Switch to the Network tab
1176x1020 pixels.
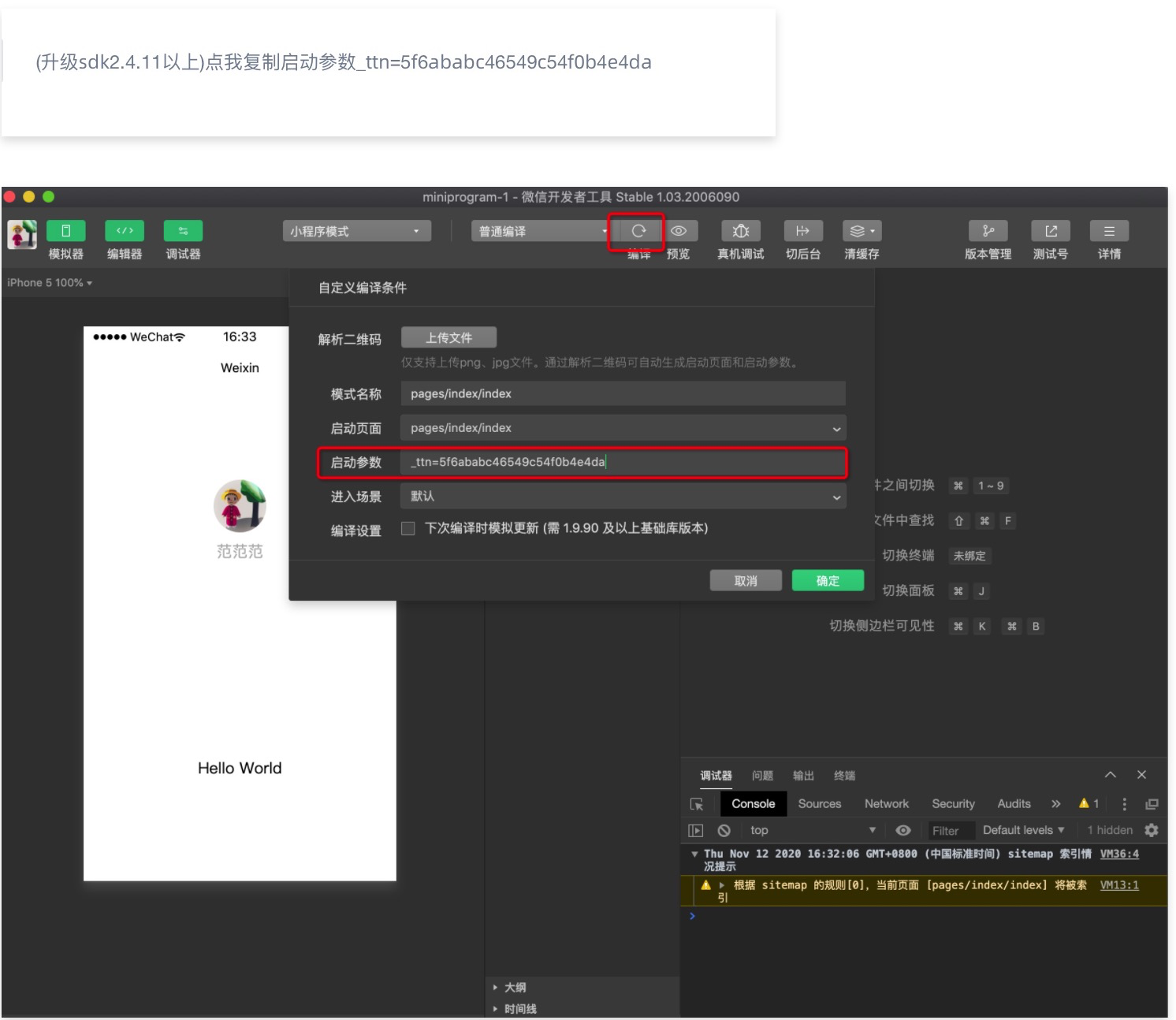[887, 804]
